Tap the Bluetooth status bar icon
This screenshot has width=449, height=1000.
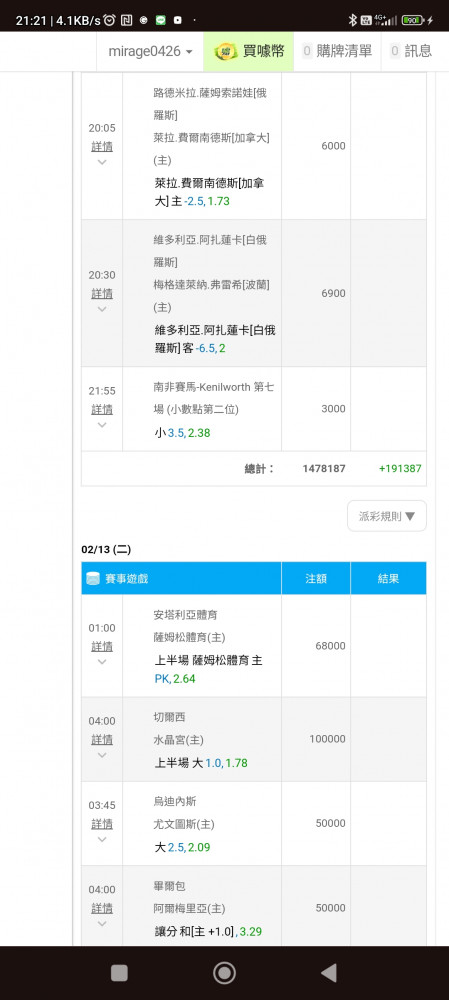[352, 20]
